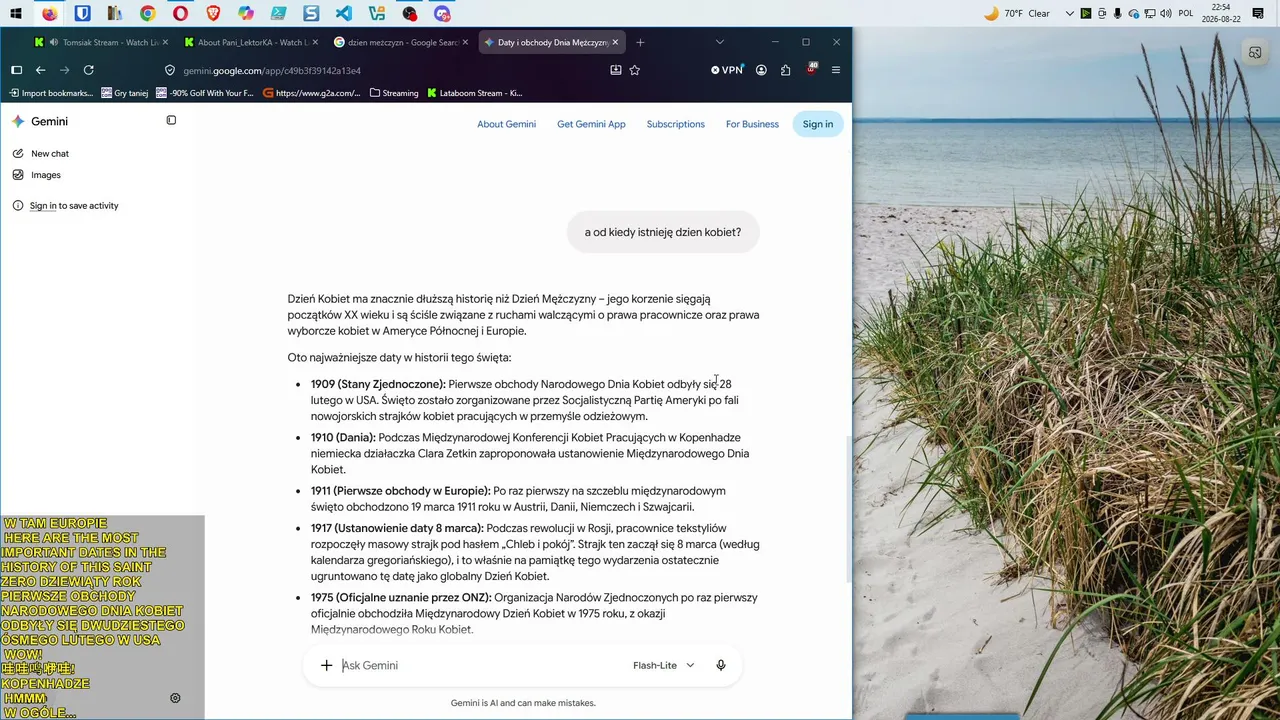
Task: Show hidden system tray icons
Action: (1070, 14)
